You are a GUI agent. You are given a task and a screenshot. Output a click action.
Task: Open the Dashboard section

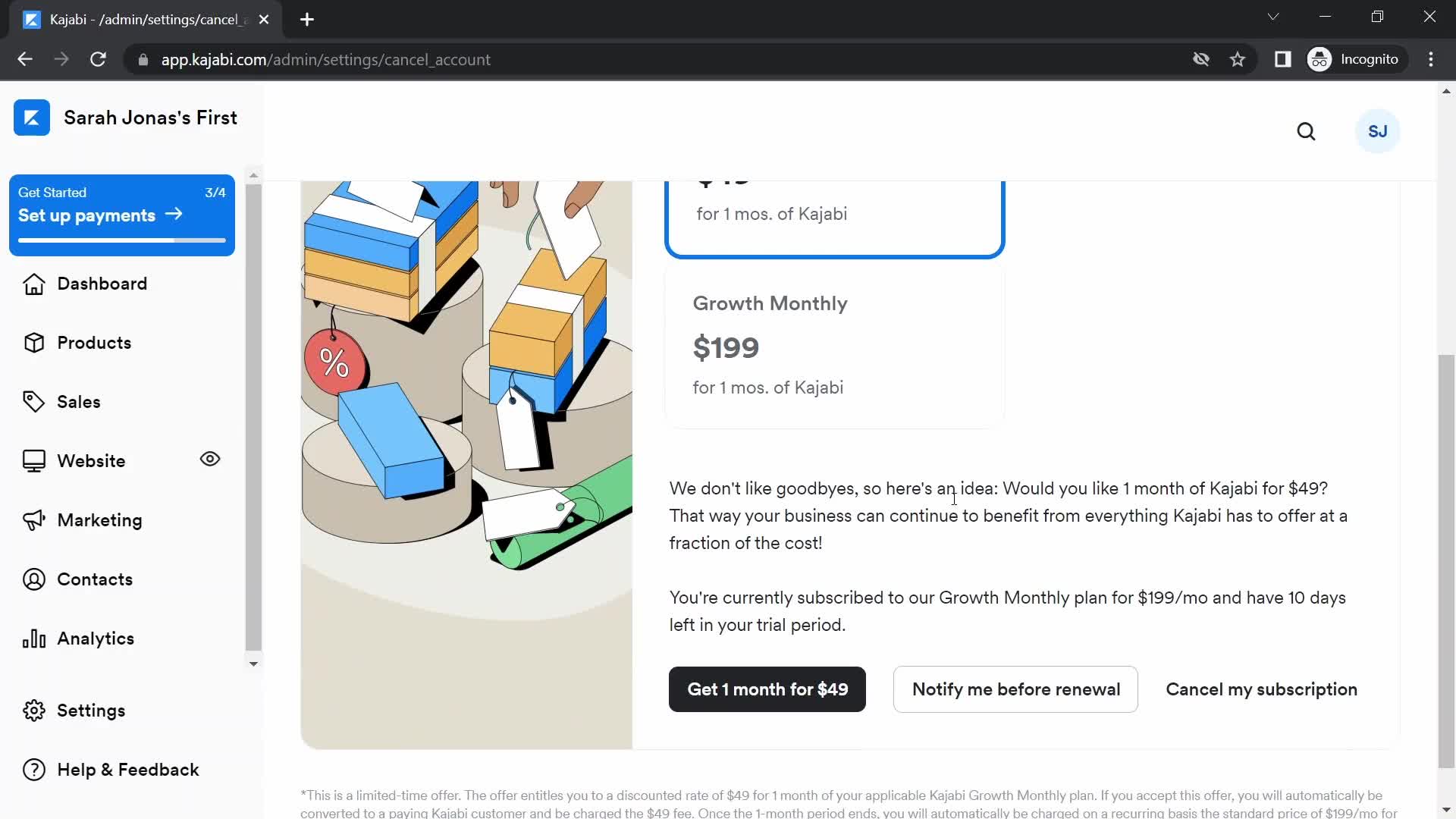pos(102,283)
